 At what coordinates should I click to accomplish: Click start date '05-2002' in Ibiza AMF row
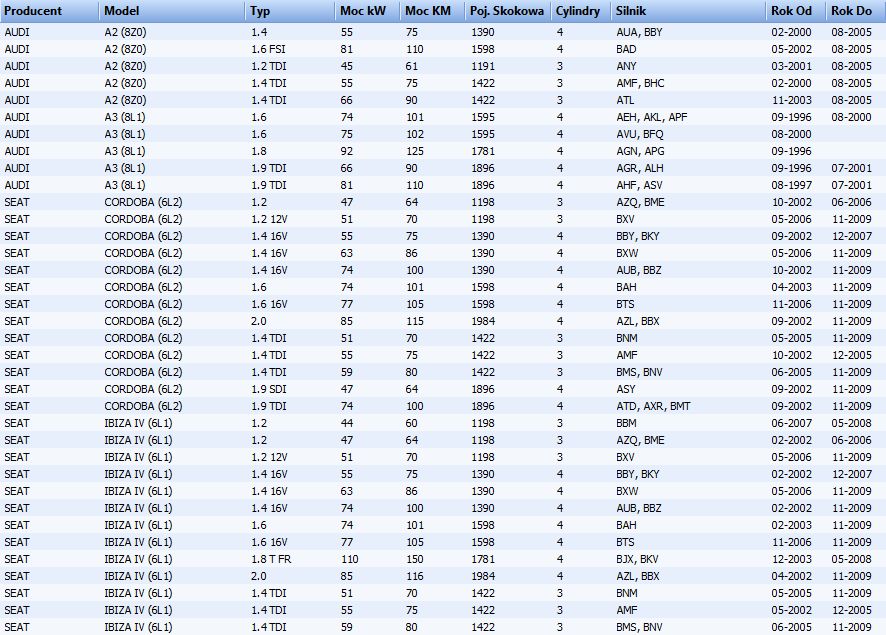click(792, 610)
